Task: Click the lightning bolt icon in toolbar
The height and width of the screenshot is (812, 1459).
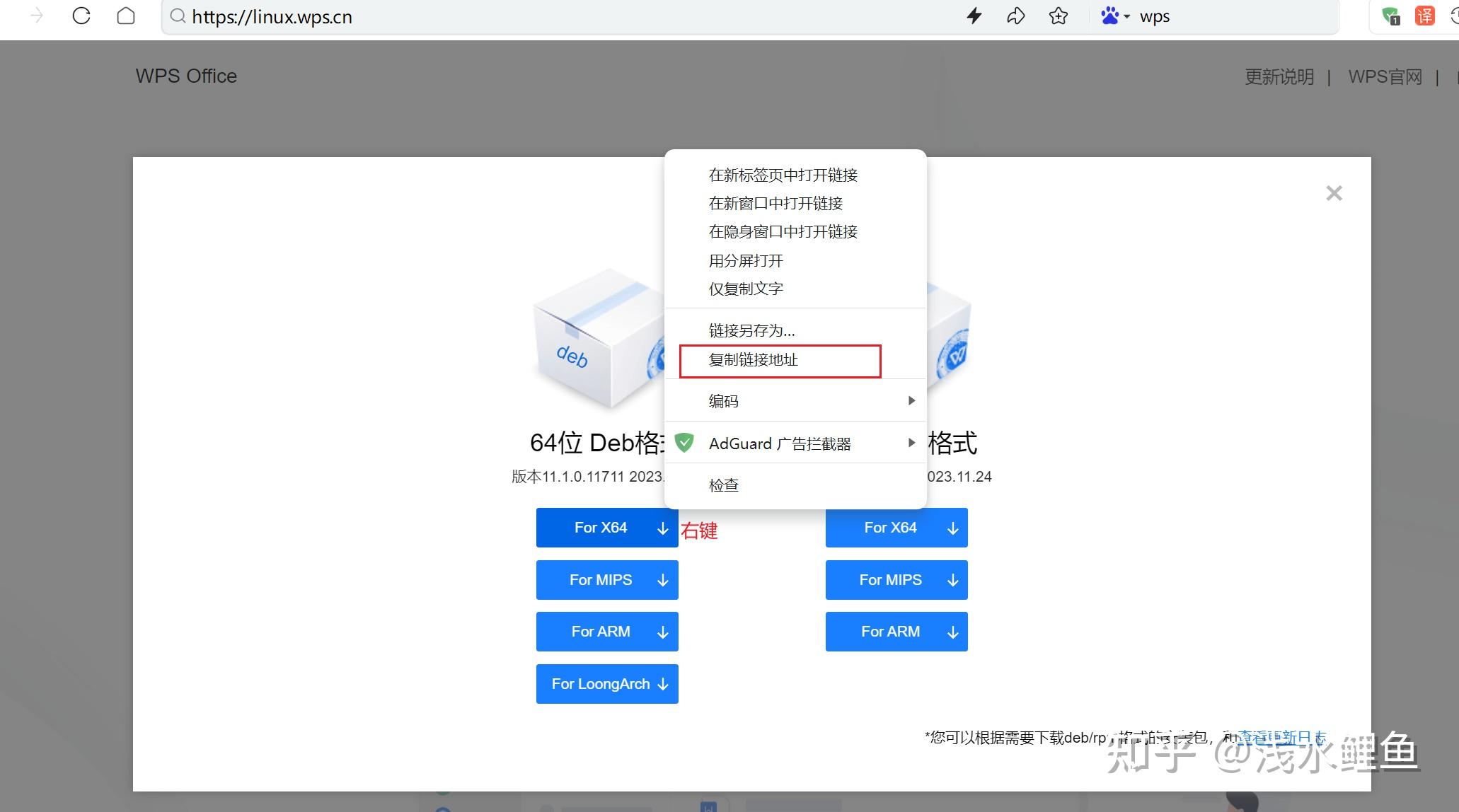Action: (x=974, y=16)
